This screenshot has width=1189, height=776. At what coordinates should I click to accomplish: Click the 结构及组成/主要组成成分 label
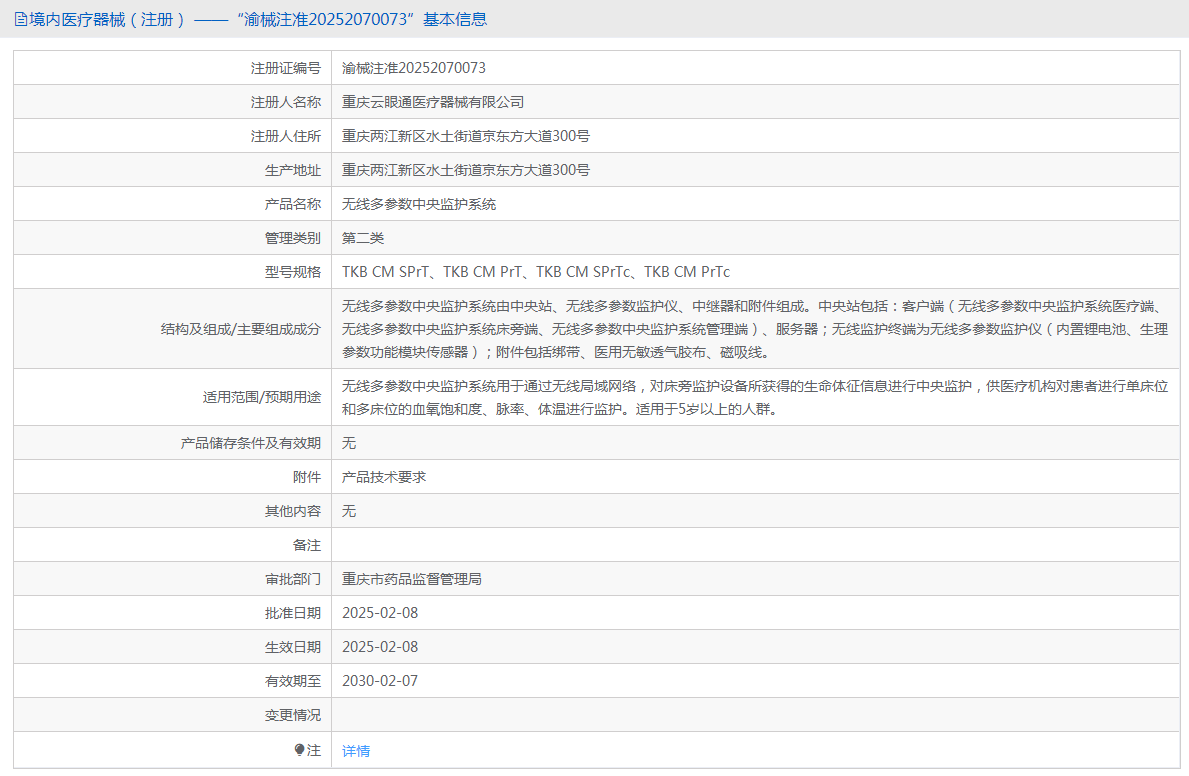click(241, 329)
